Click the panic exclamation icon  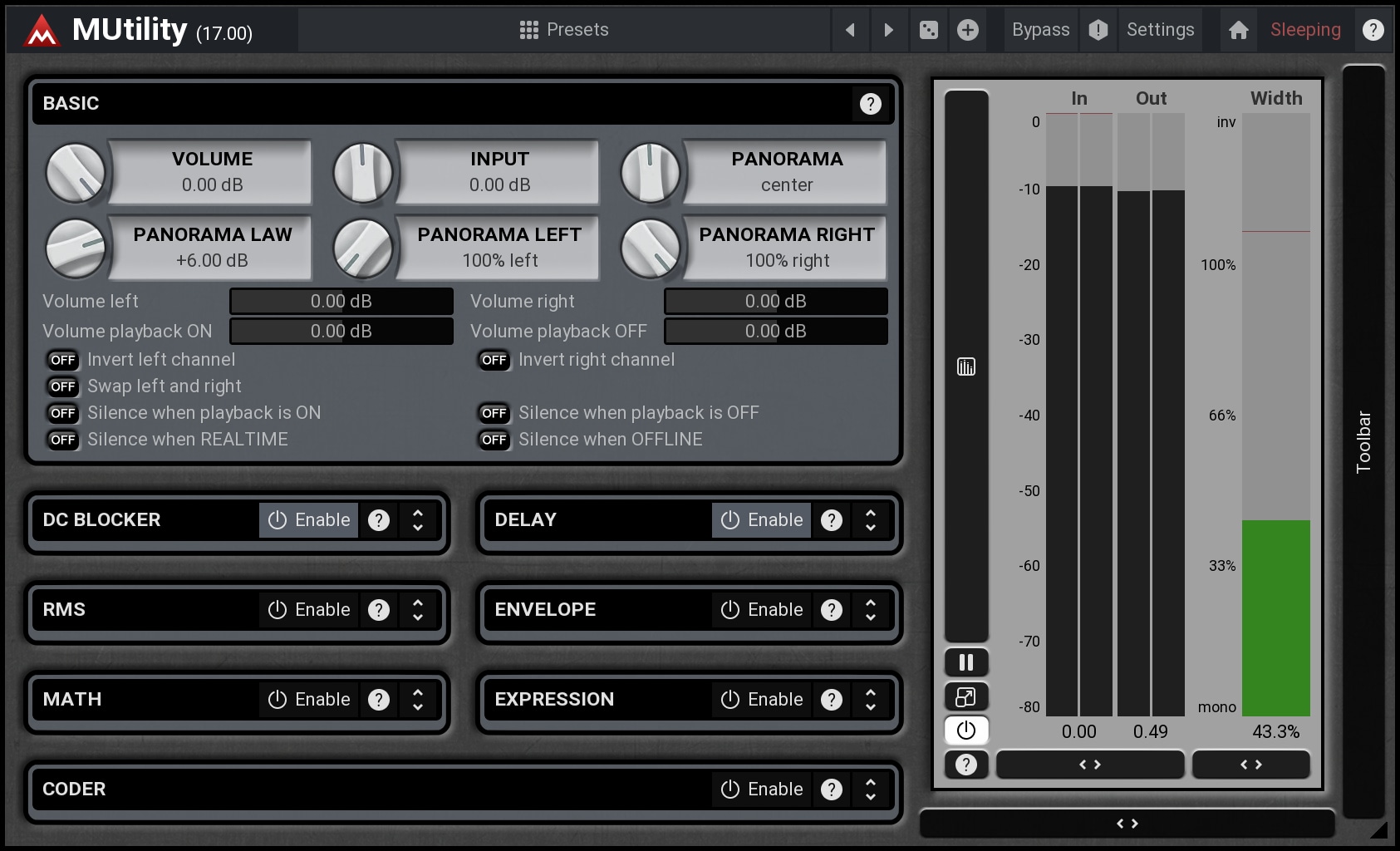click(1098, 31)
